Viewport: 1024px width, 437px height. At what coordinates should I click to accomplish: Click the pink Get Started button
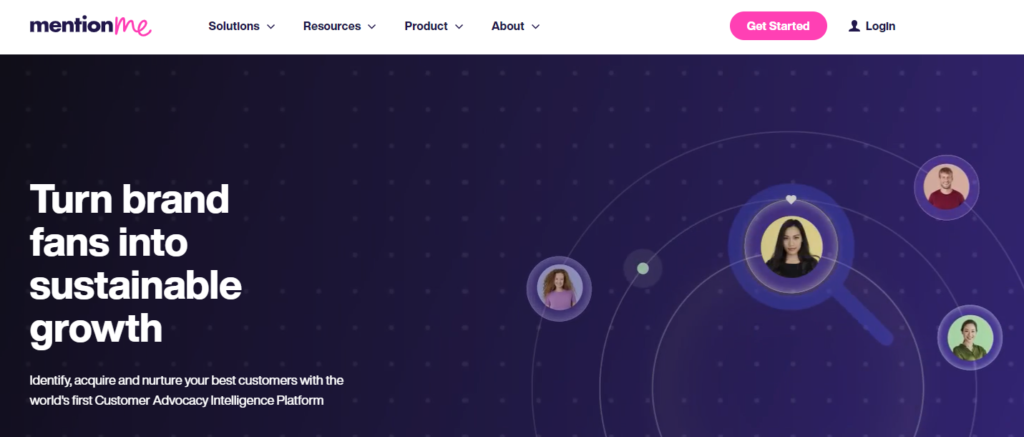click(778, 26)
